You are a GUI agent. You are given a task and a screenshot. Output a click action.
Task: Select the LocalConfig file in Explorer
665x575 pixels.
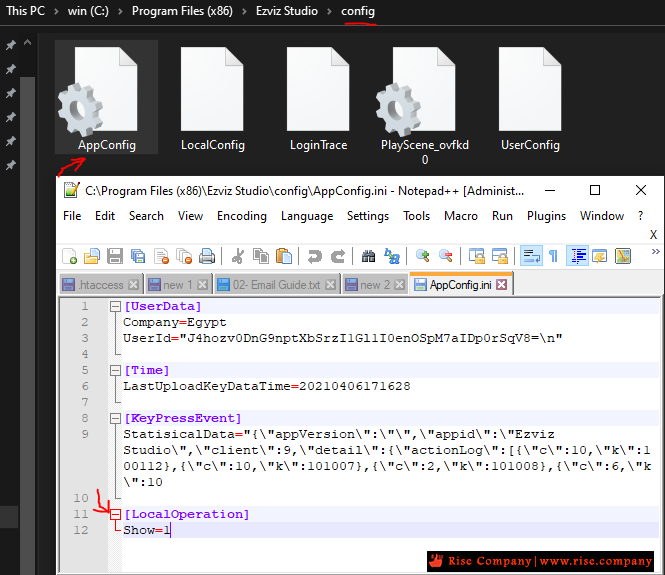click(212, 98)
